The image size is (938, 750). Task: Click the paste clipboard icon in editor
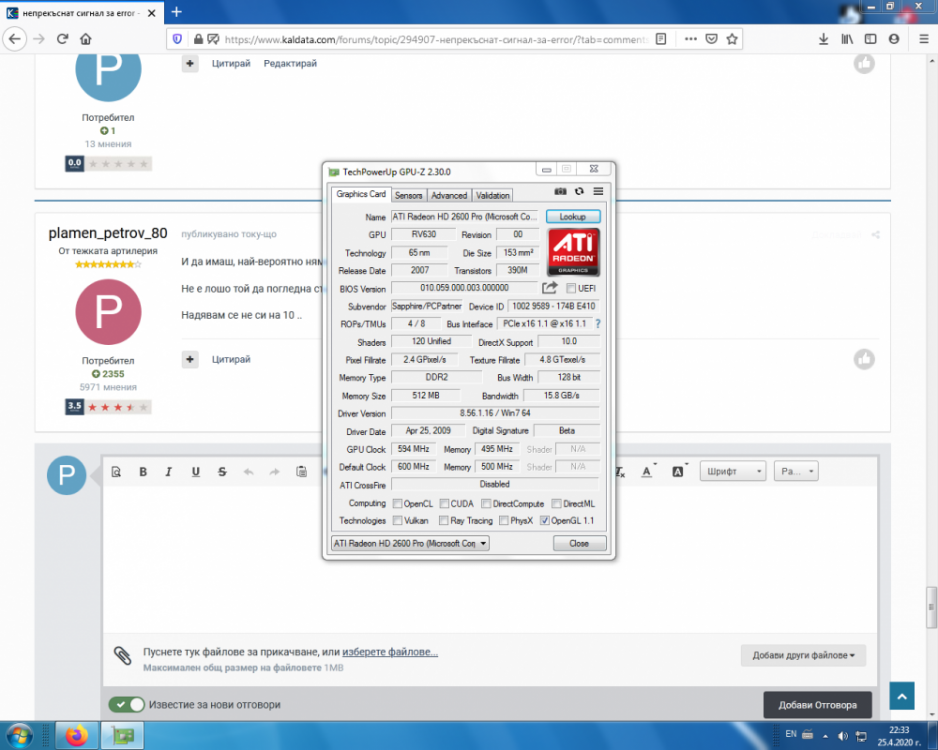coord(302,472)
